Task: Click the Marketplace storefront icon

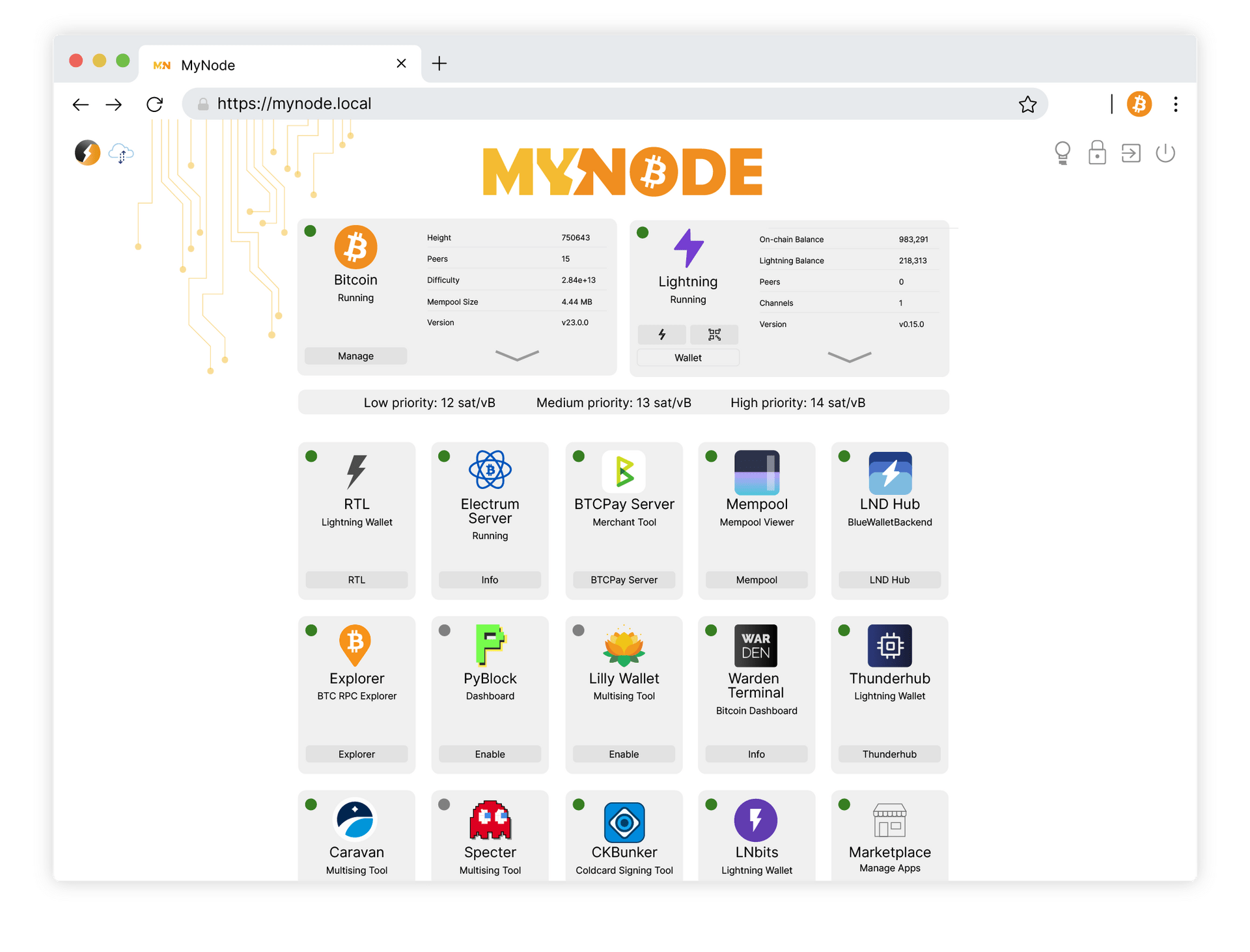Action: (890, 820)
